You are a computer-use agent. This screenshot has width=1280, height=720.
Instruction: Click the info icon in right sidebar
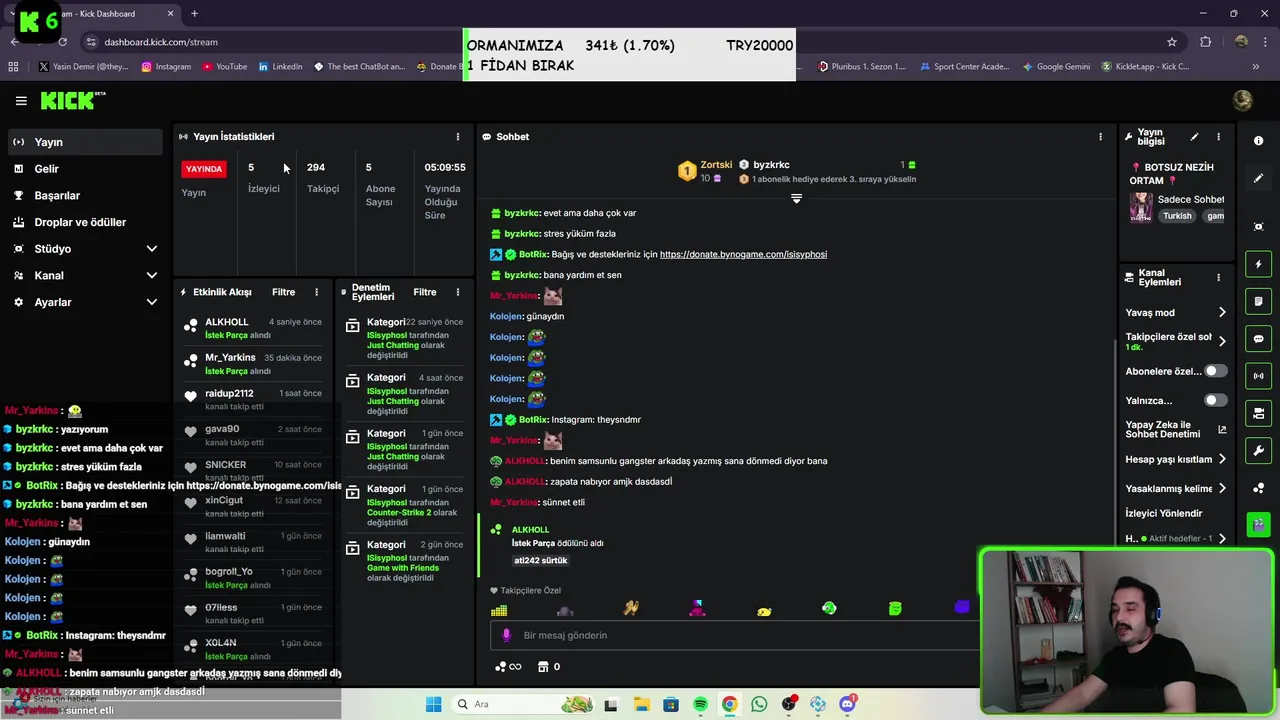click(x=1258, y=141)
